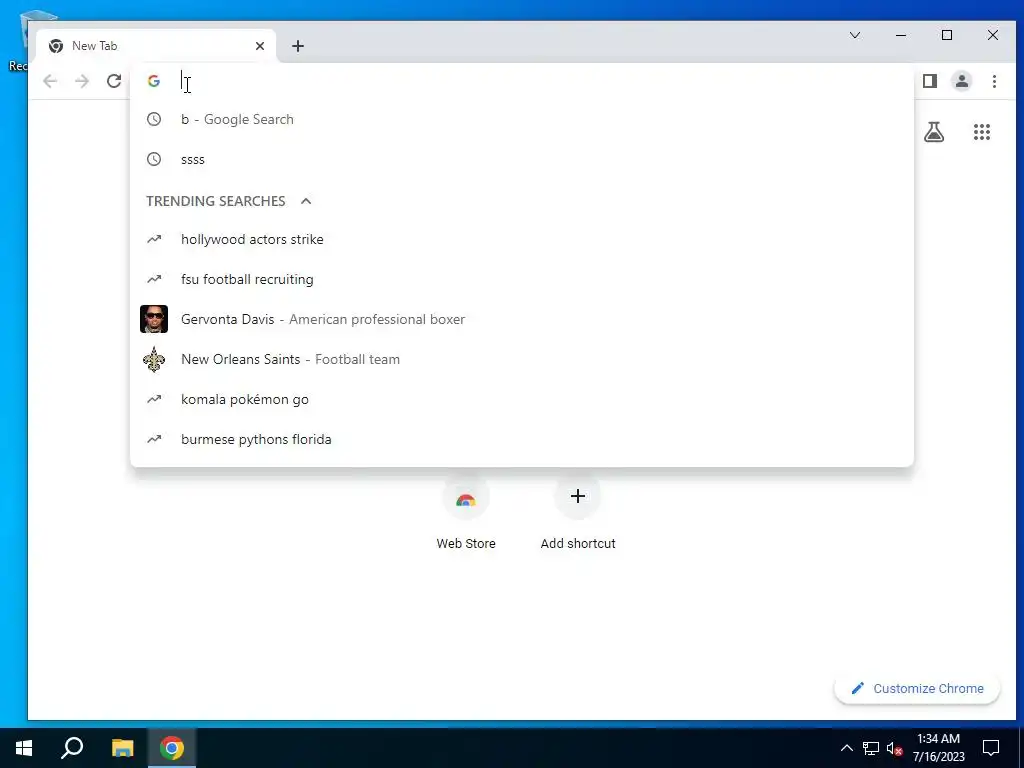The width and height of the screenshot is (1024, 768).
Task: Click the clock icon beside 'ssss'
Action: (x=154, y=159)
